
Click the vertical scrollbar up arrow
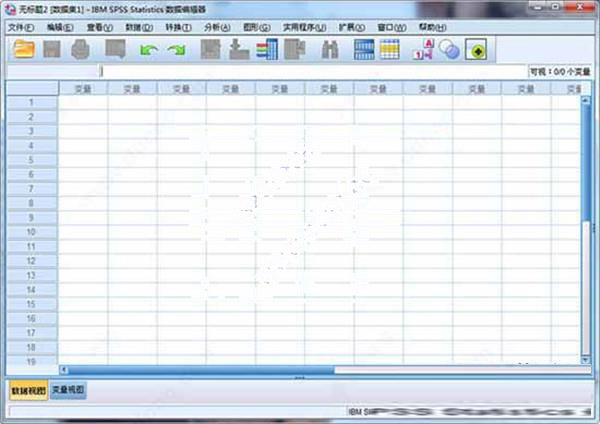585,100
